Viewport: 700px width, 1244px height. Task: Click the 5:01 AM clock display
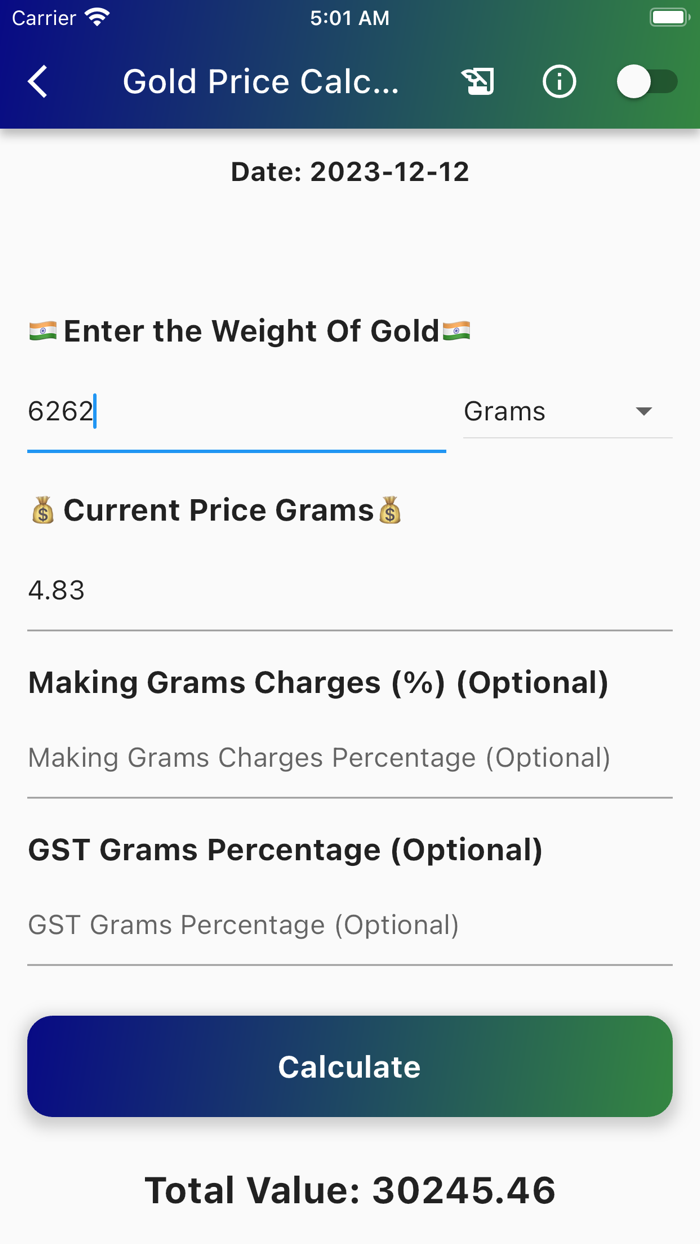click(349, 16)
